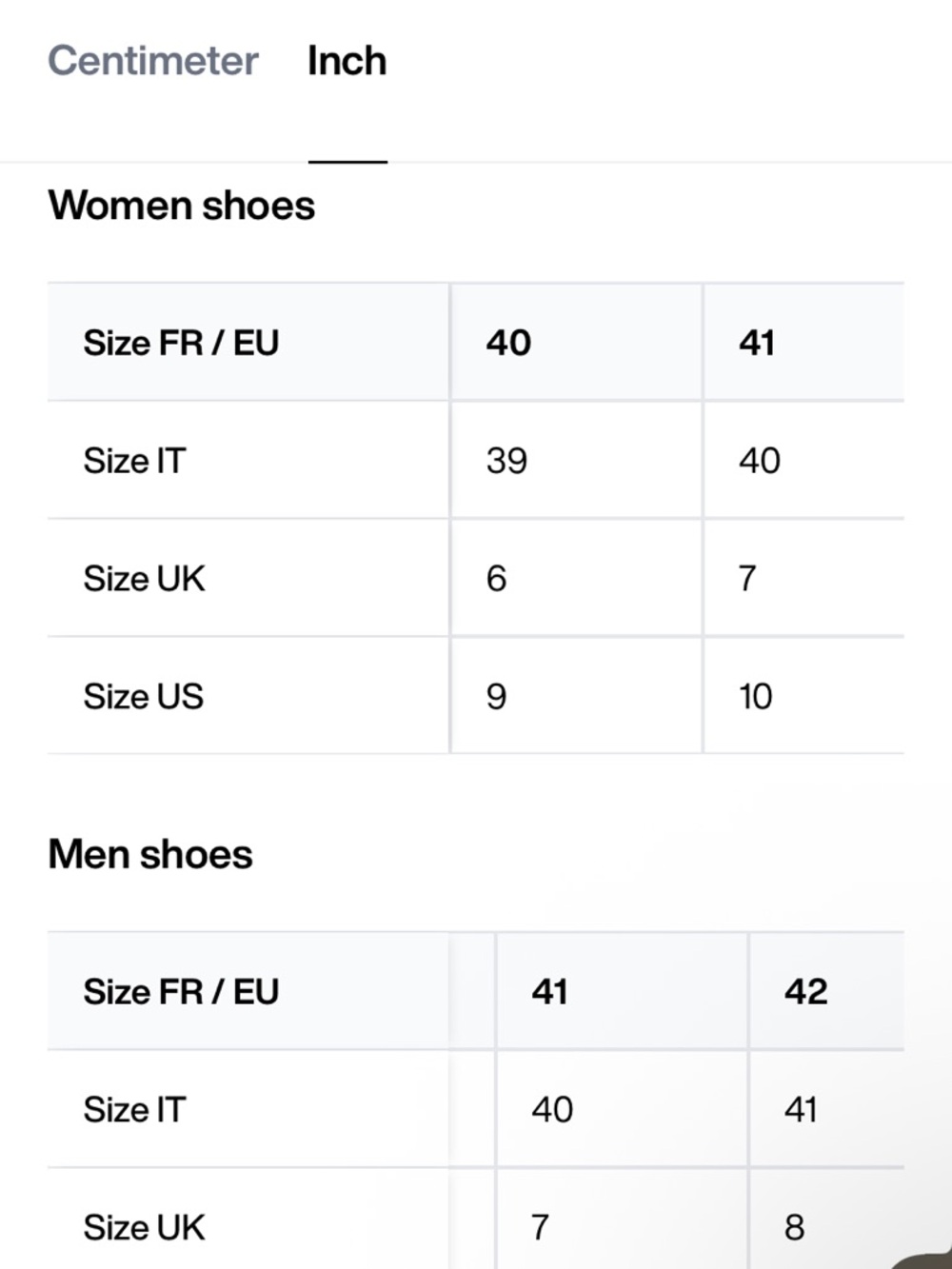Click Men's Size IT value 41
952x1269 pixels.
(x=801, y=1110)
